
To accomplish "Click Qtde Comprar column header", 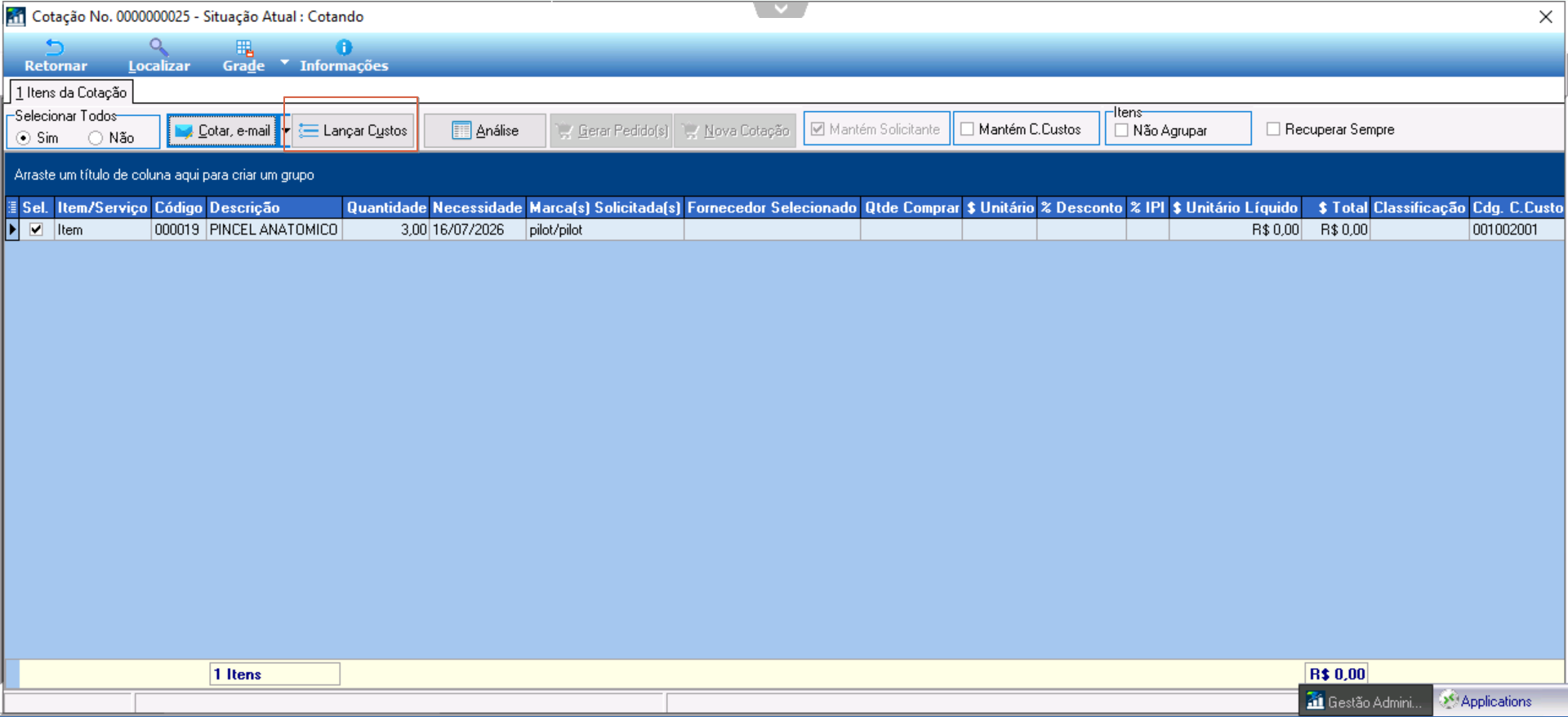I will (x=911, y=207).
